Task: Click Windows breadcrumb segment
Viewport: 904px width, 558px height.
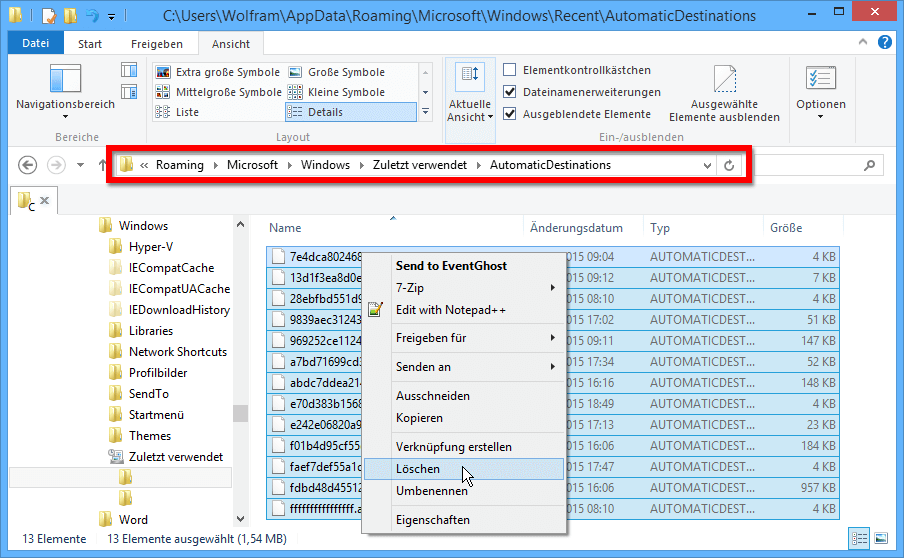Action: (x=325, y=165)
